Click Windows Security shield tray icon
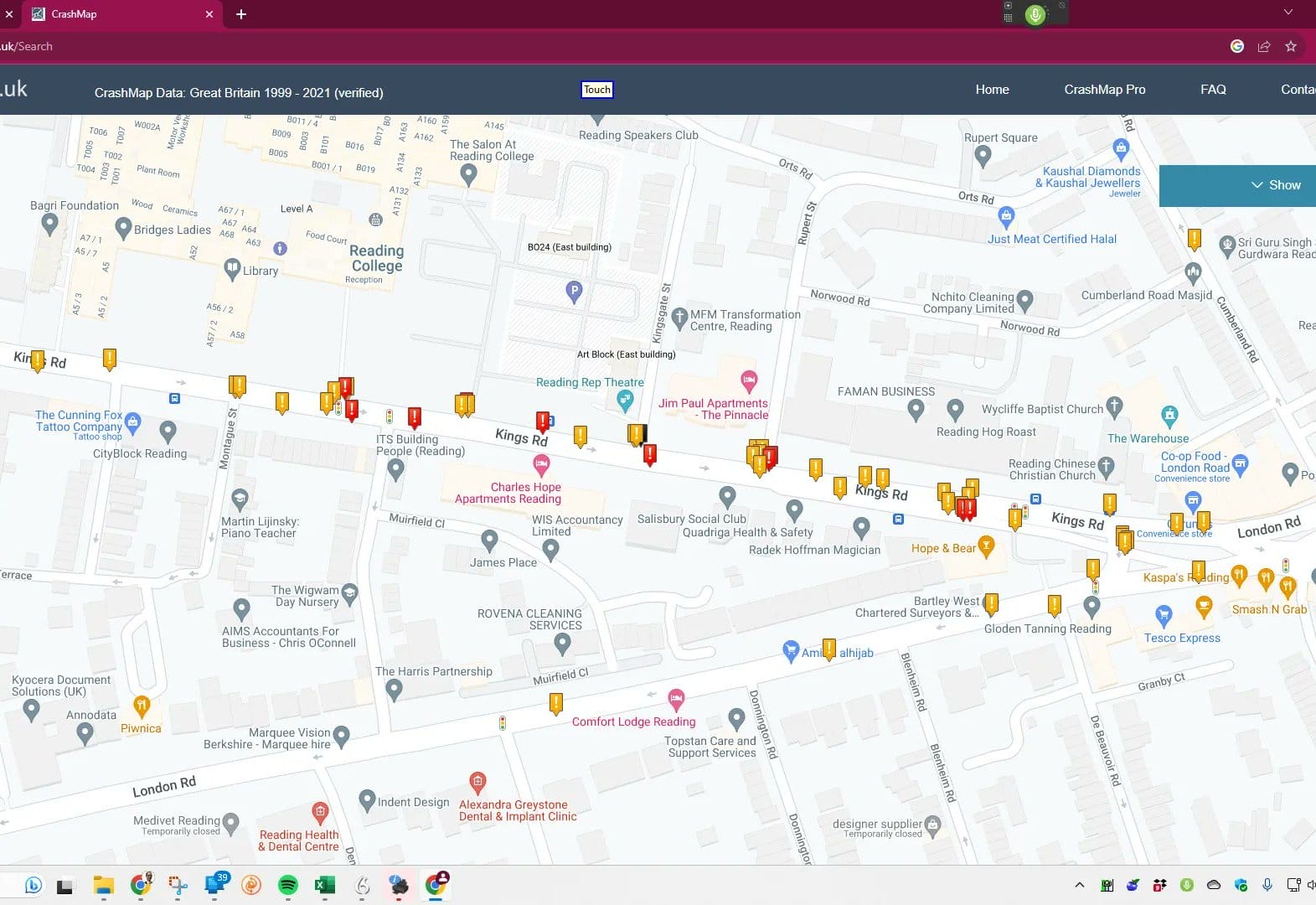This screenshot has height=905, width=1316. tap(1241, 885)
